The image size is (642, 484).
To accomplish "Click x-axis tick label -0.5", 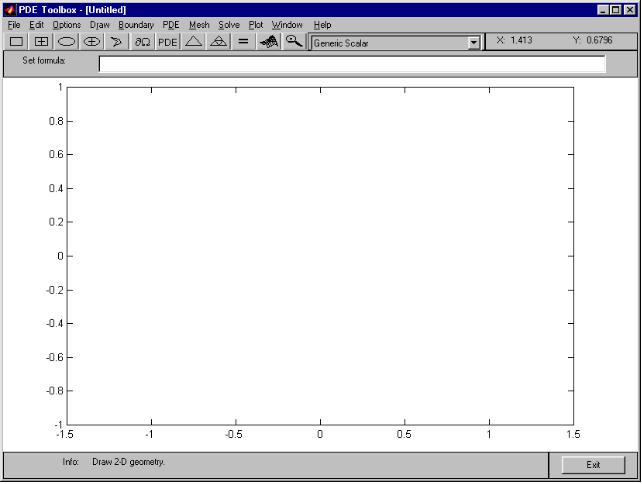I will click(x=234, y=434).
